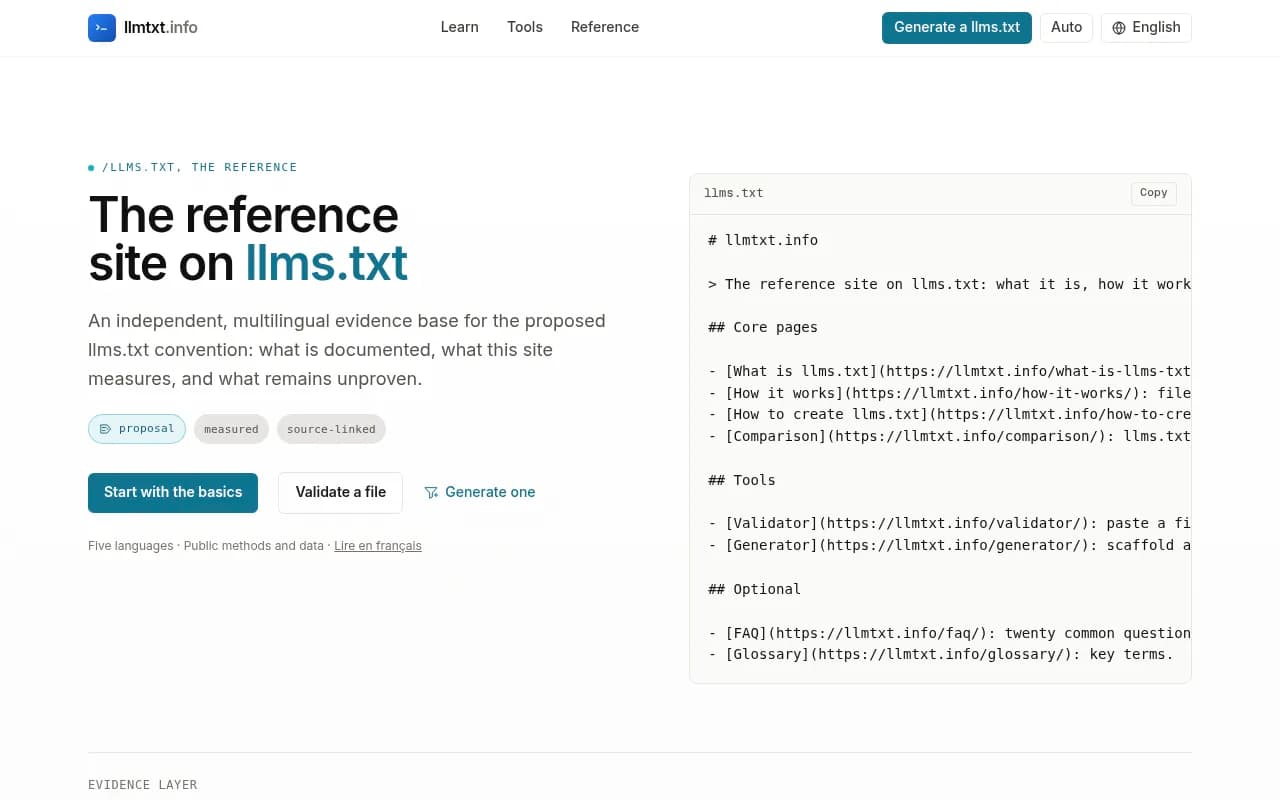Viewport: 1280px width, 800px height.
Task: Click the [How it works] code line
Action: click(949, 393)
